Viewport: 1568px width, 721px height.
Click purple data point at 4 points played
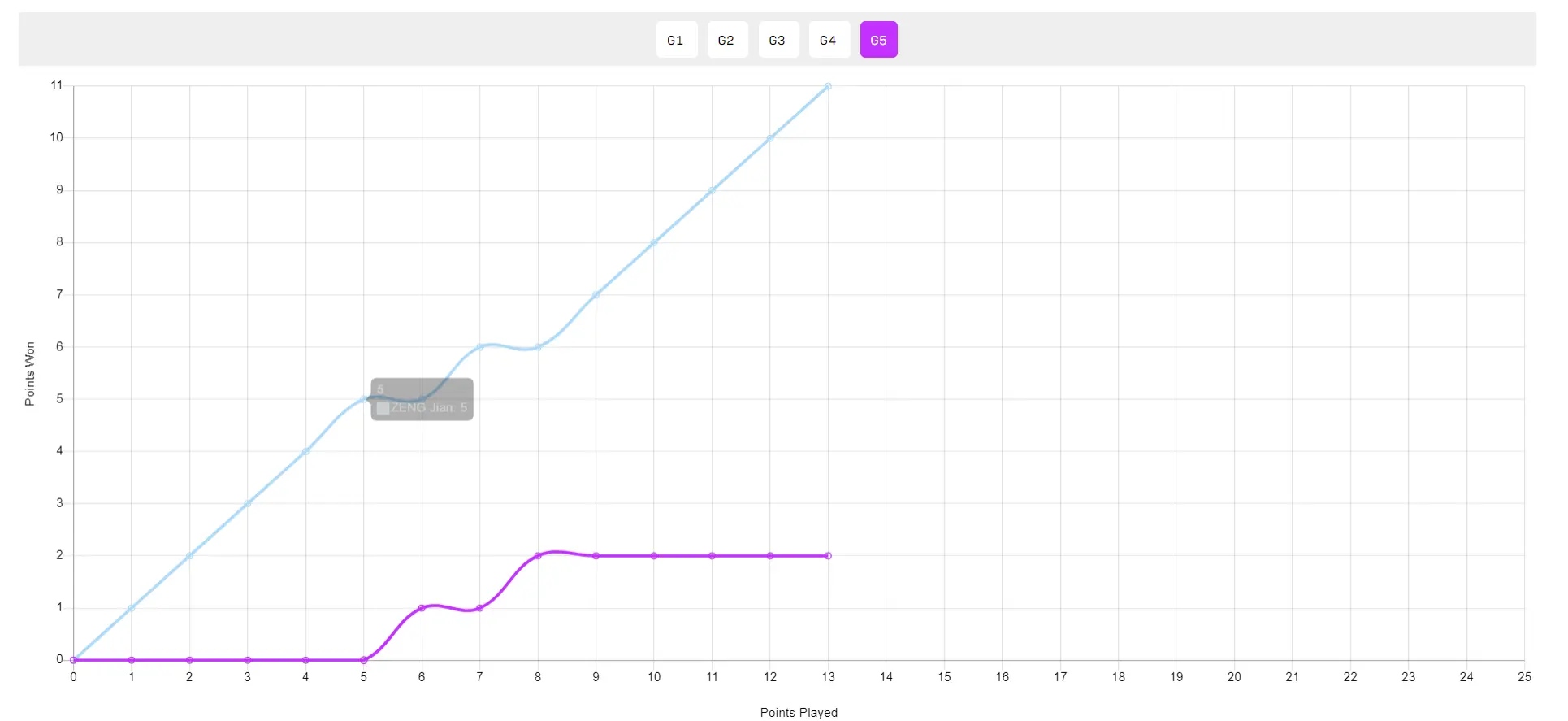305,660
